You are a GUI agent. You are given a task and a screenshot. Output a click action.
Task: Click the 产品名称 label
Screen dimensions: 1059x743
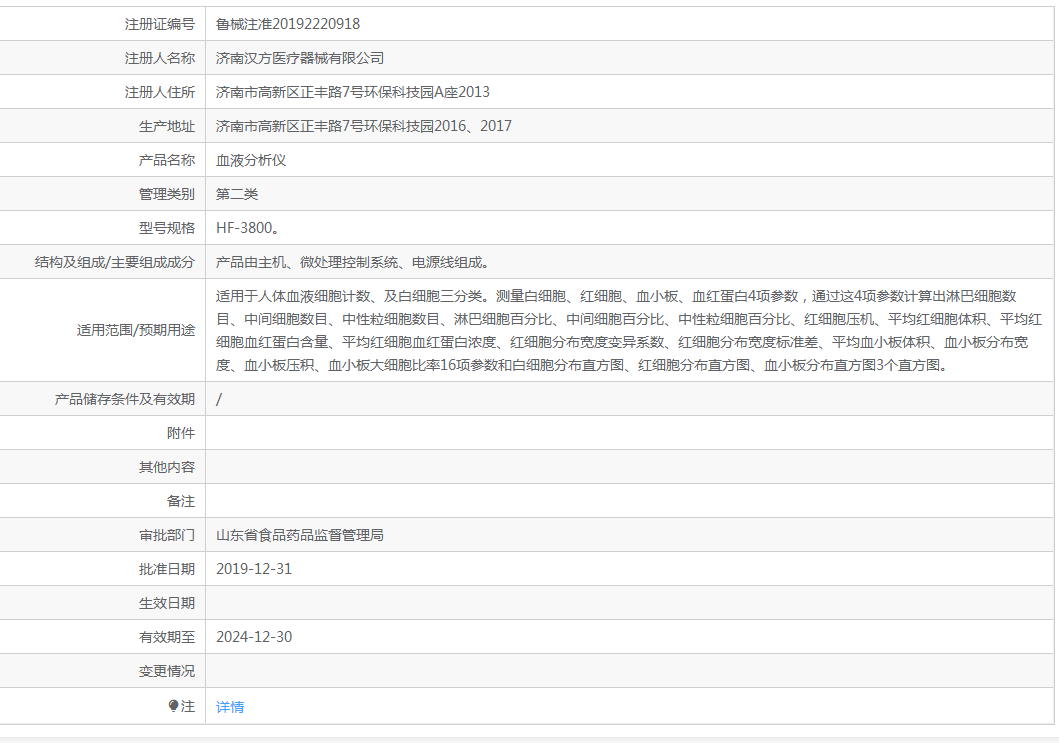pyautogui.click(x=167, y=160)
